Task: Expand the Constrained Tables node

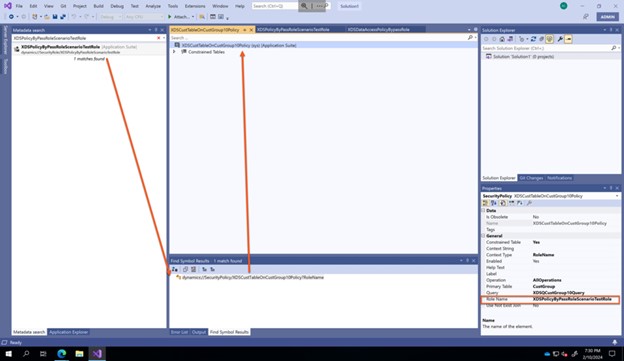Action: tap(174, 52)
